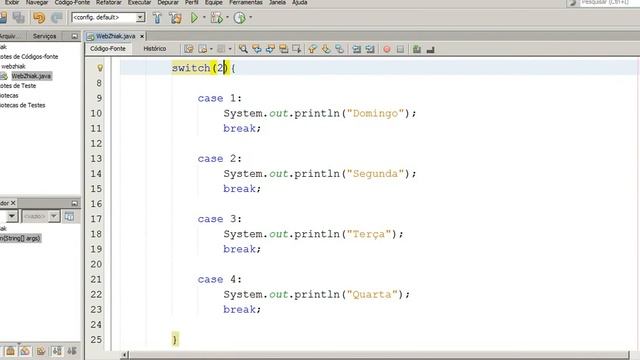Find previous occurrence icon
The image size is (640, 360).
257,49
